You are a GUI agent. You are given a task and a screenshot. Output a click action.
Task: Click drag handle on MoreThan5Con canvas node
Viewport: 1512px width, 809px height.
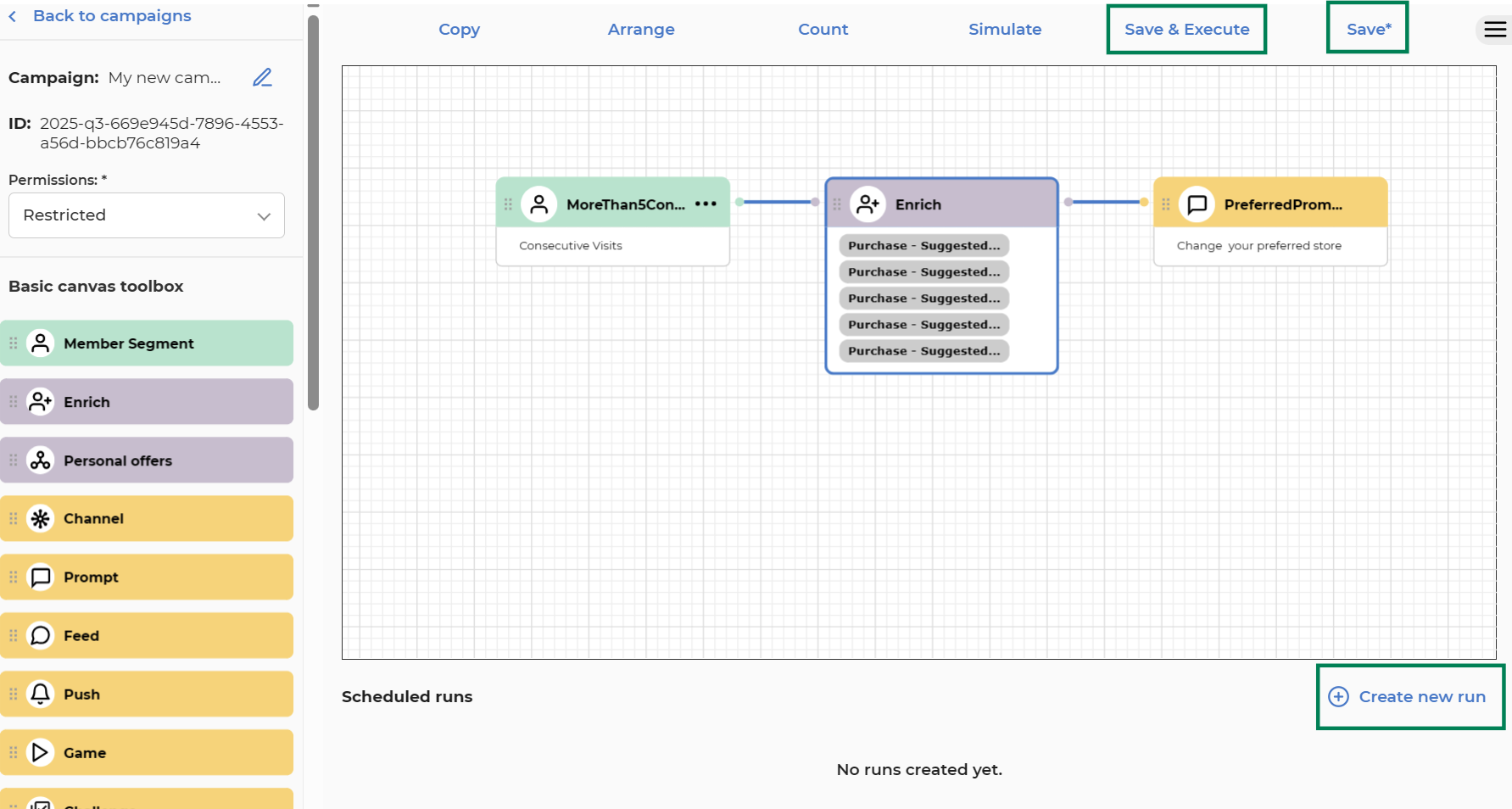click(508, 204)
